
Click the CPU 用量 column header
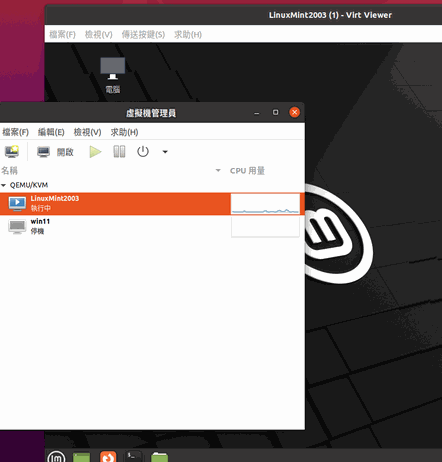click(247, 171)
